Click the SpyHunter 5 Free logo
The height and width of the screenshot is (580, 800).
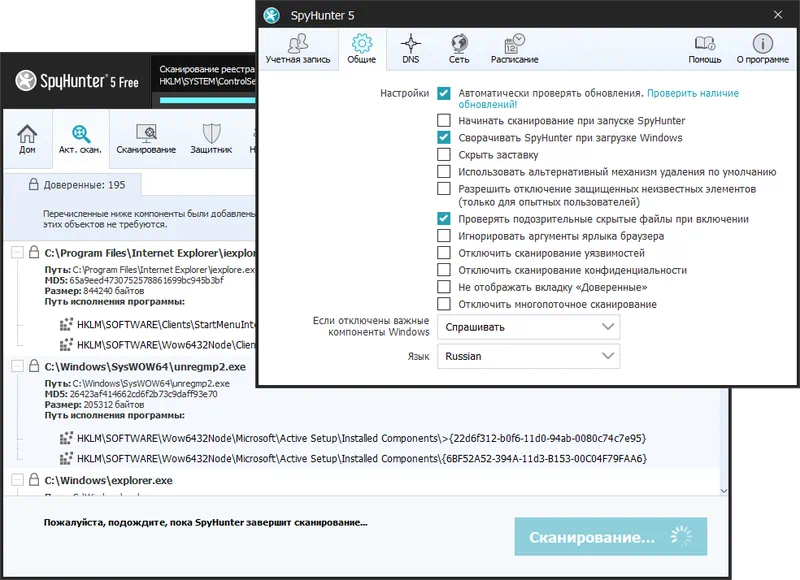77,81
